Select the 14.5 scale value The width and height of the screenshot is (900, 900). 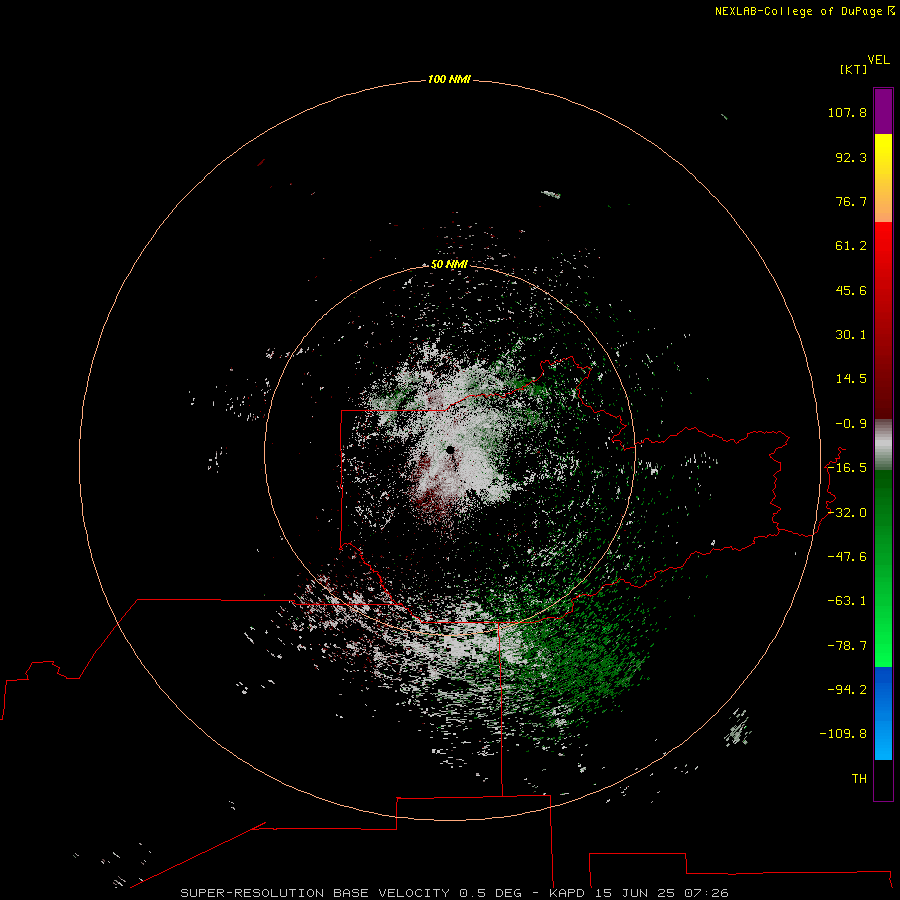click(x=851, y=379)
